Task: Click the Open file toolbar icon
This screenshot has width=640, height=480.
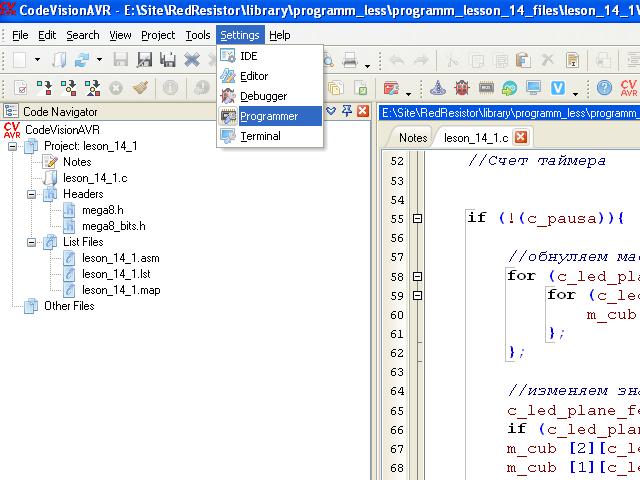Action: point(59,60)
